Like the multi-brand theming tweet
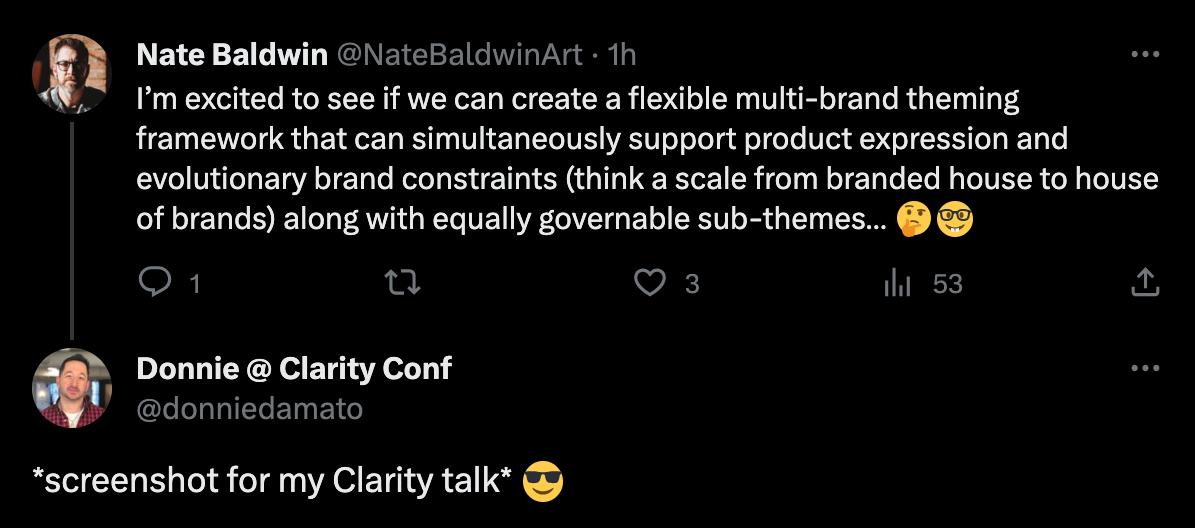Image resolution: width=1195 pixels, height=528 pixels. pyautogui.click(x=649, y=283)
